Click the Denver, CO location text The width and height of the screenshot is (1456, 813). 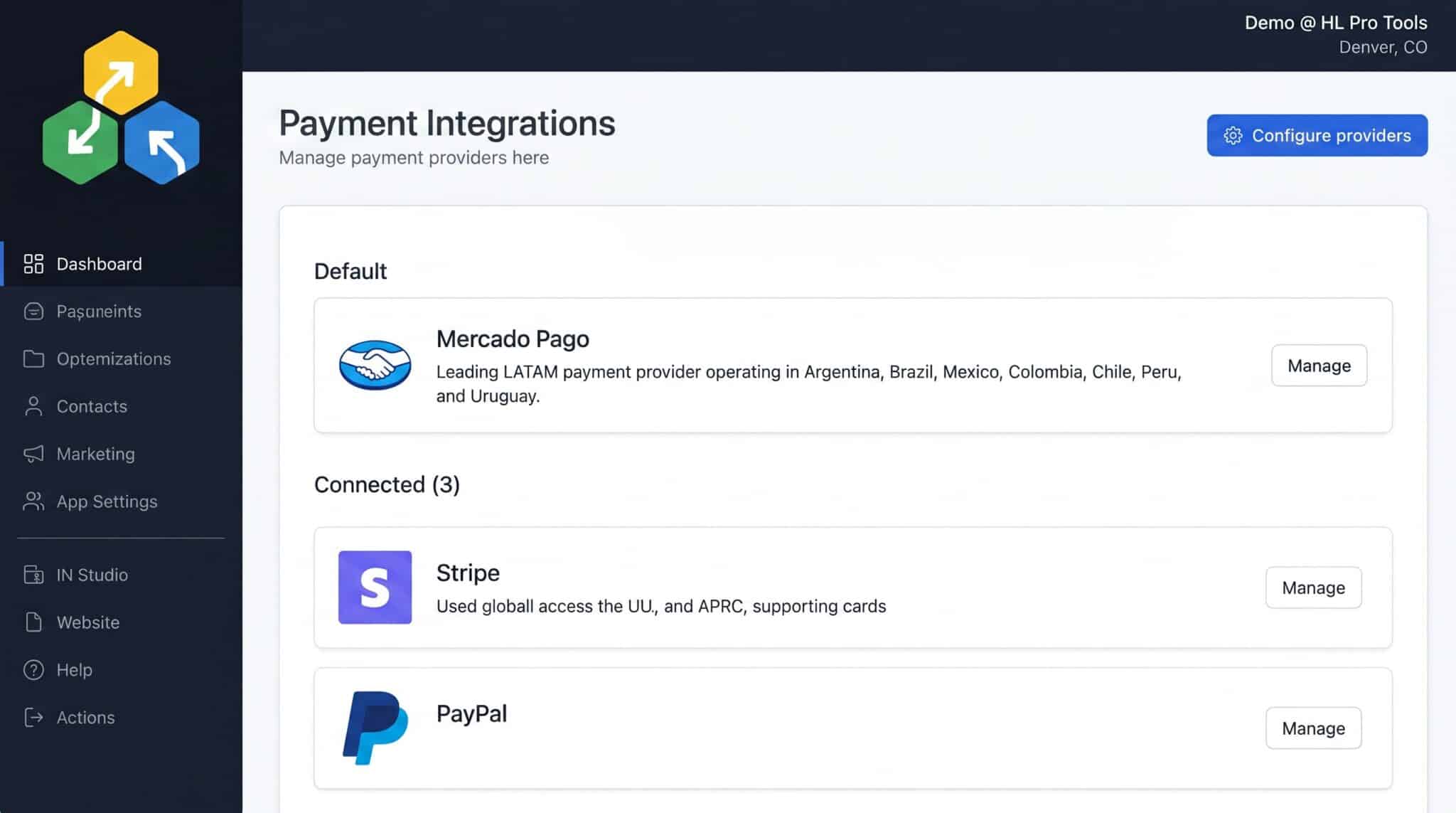pos(1383,47)
